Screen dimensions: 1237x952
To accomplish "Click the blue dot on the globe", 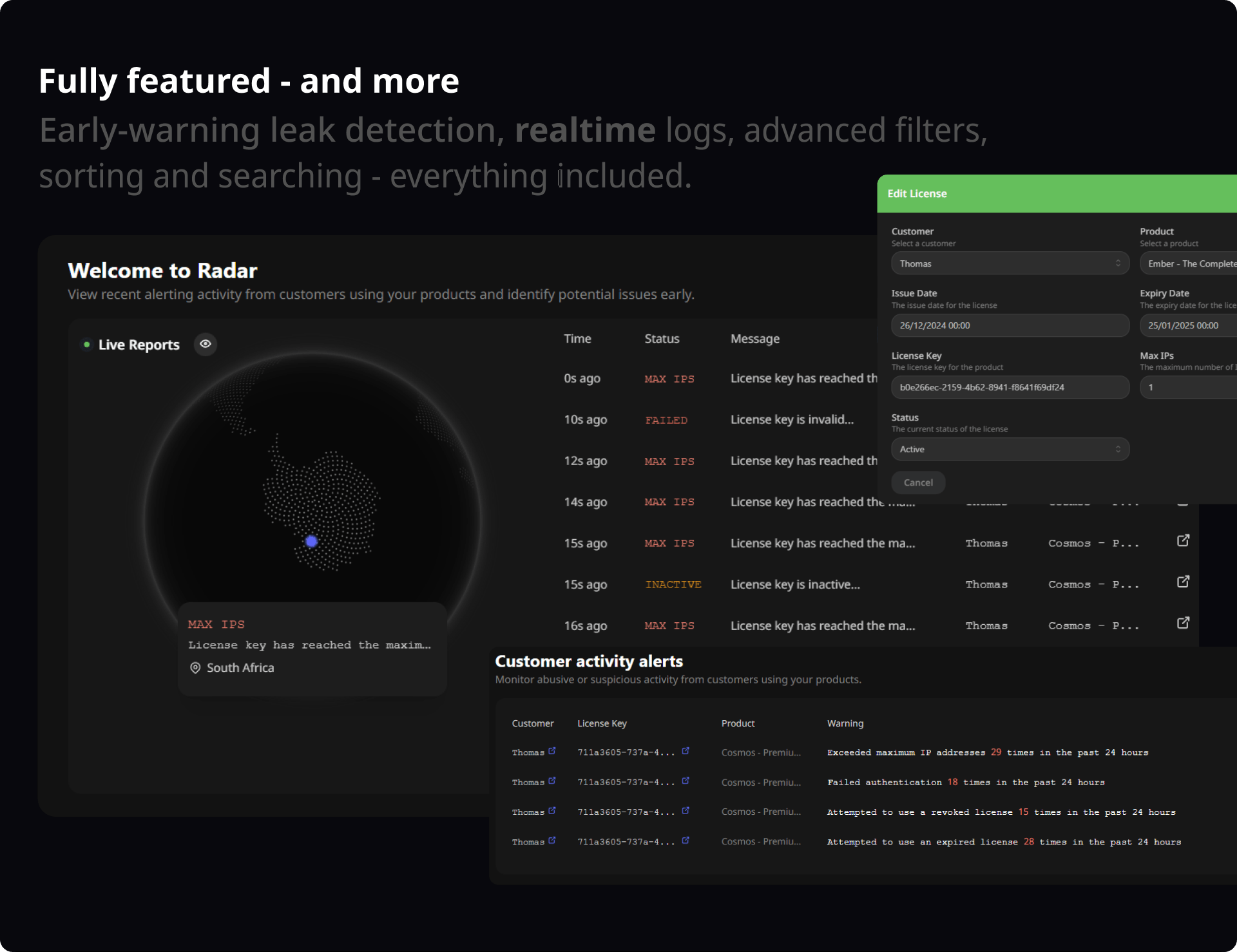I will [312, 542].
